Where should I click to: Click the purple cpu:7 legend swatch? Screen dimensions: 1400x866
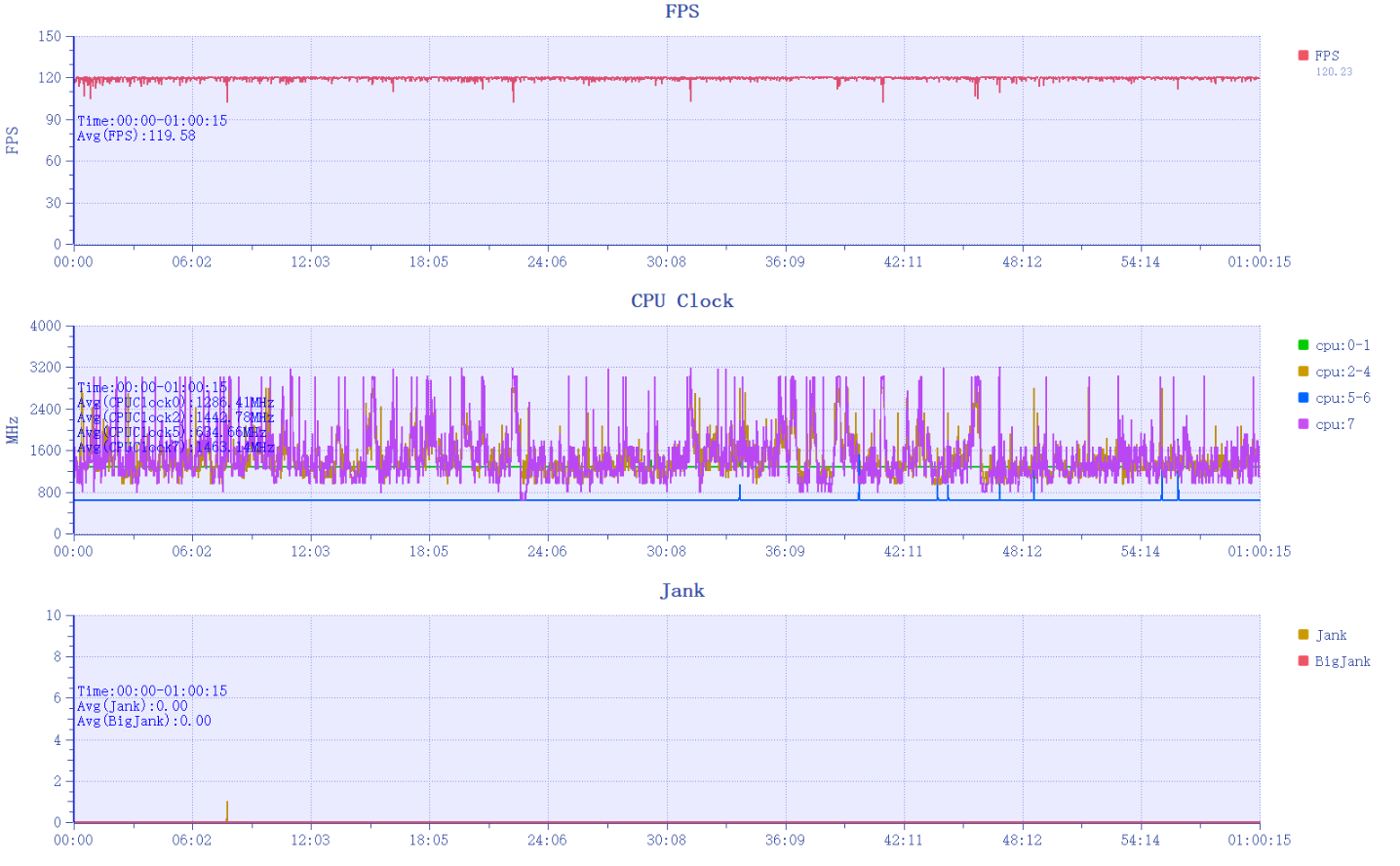pos(1303,424)
